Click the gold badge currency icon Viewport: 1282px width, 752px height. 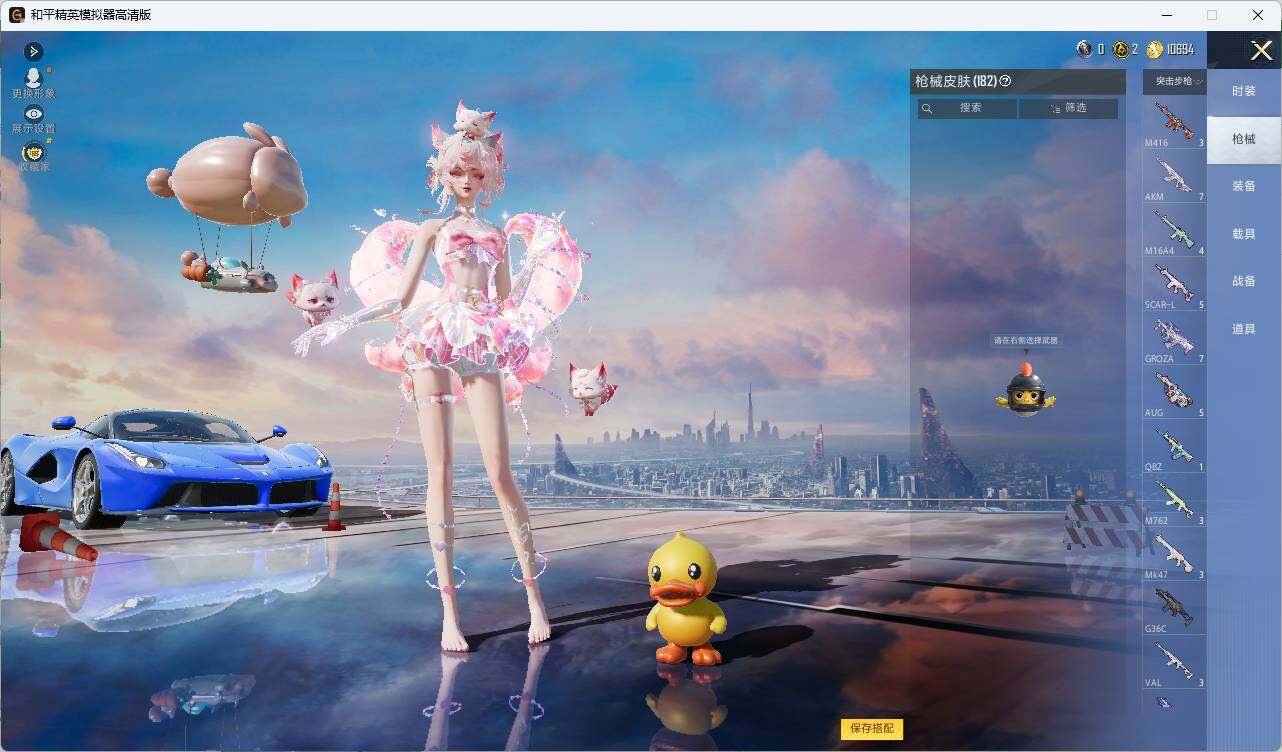[1121, 49]
